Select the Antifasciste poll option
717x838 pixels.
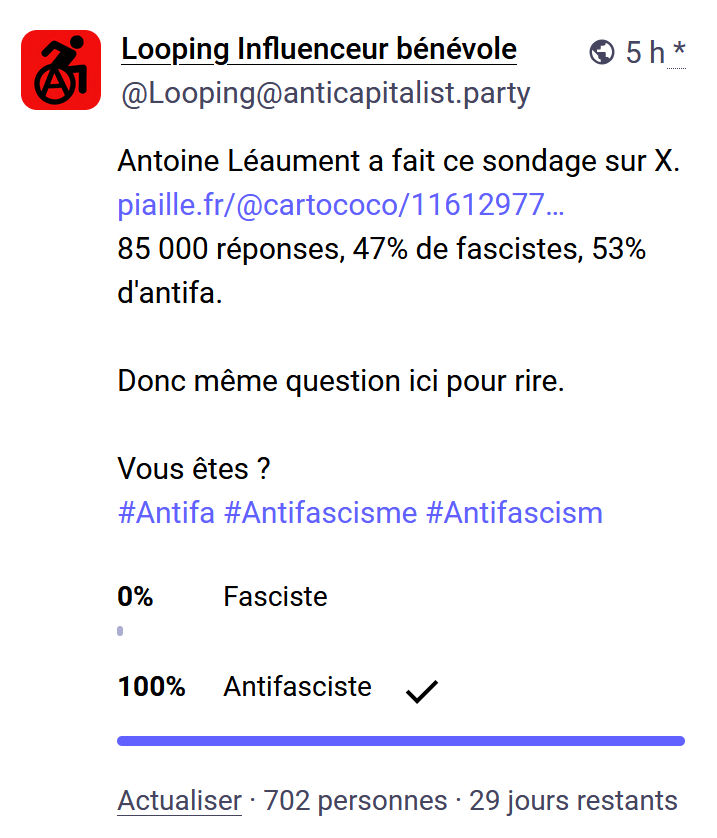point(297,687)
